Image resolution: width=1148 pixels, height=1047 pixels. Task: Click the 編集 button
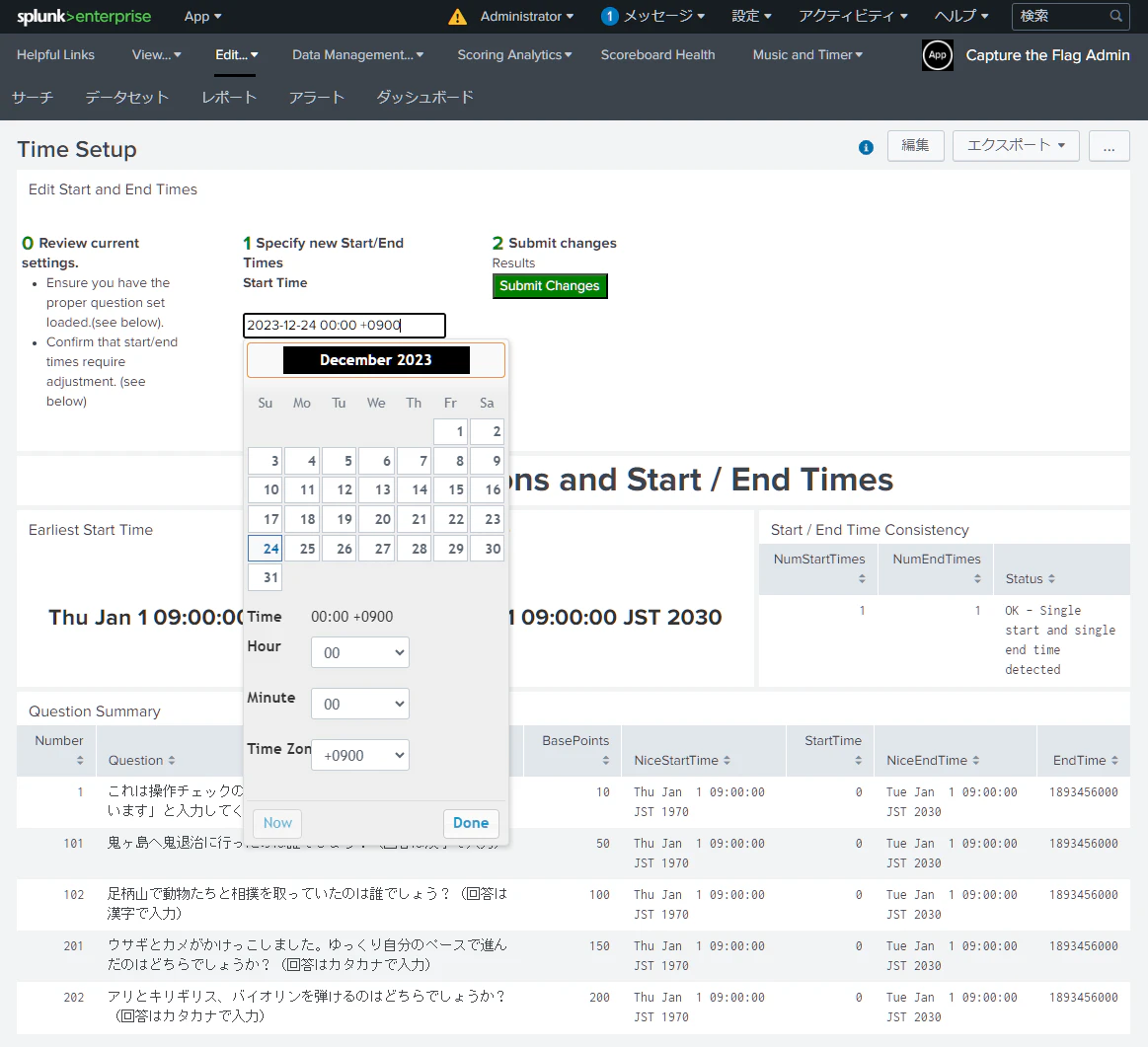click(x=915, y=146)
